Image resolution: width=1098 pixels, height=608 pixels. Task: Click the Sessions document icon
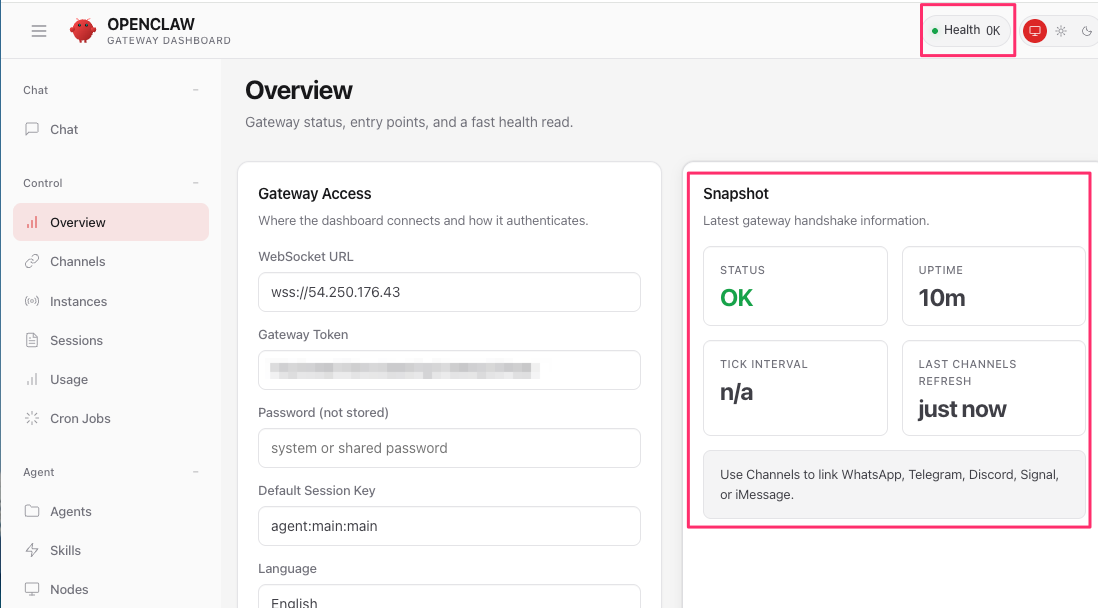[x=32, y=341]
